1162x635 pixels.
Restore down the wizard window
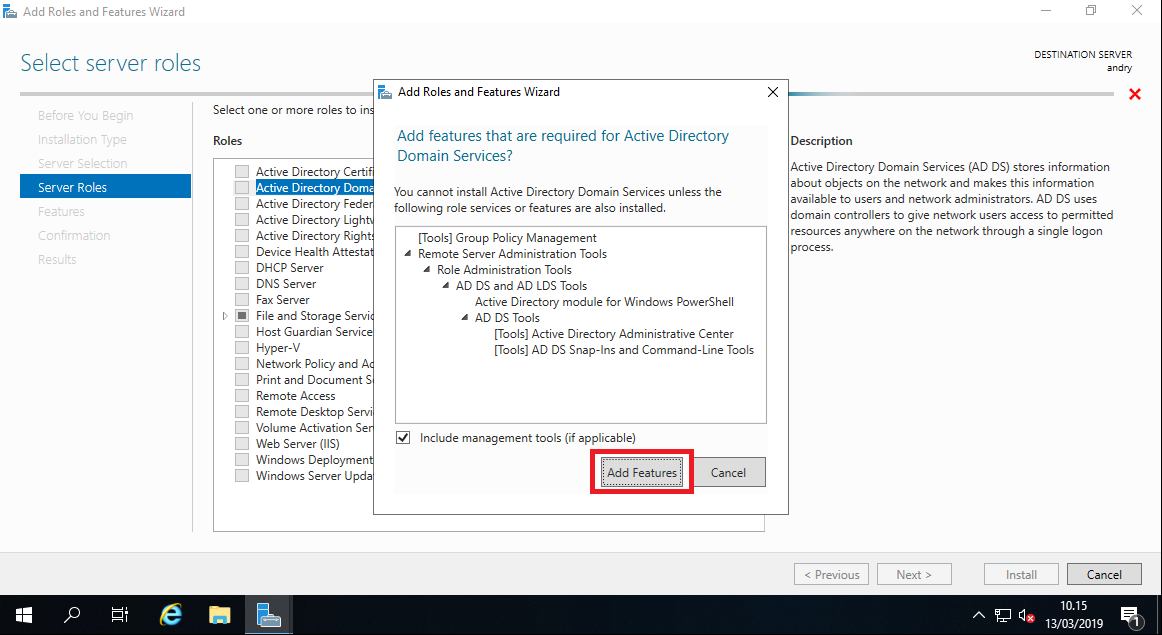[x=1091, y=10]
